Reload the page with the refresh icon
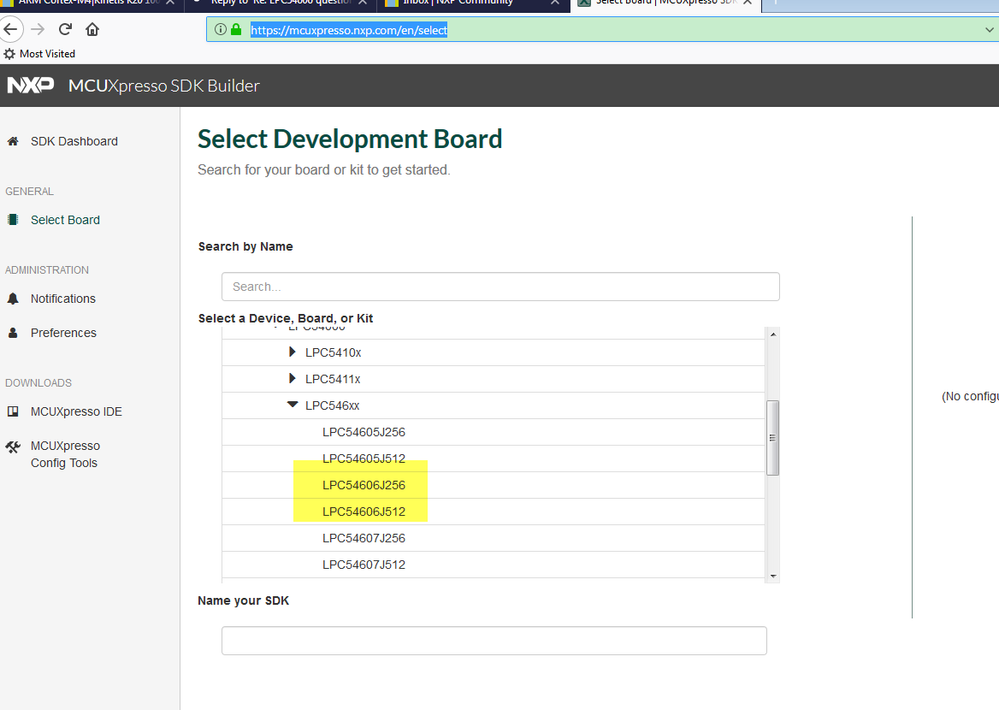The image size is (999, 710). (x=65, y=29)
